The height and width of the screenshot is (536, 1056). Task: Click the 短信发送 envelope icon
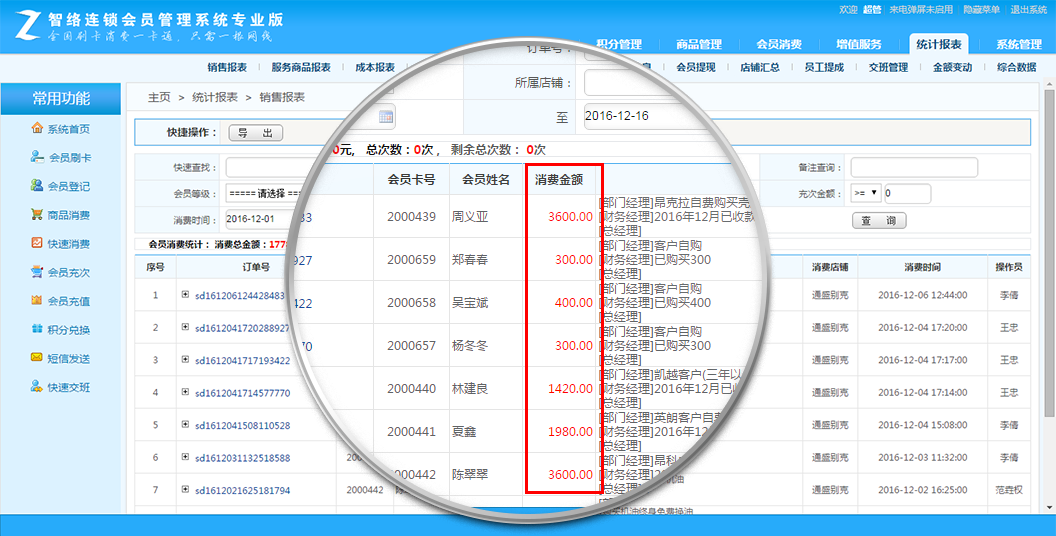pyautogui.click(x=37, y=358)
